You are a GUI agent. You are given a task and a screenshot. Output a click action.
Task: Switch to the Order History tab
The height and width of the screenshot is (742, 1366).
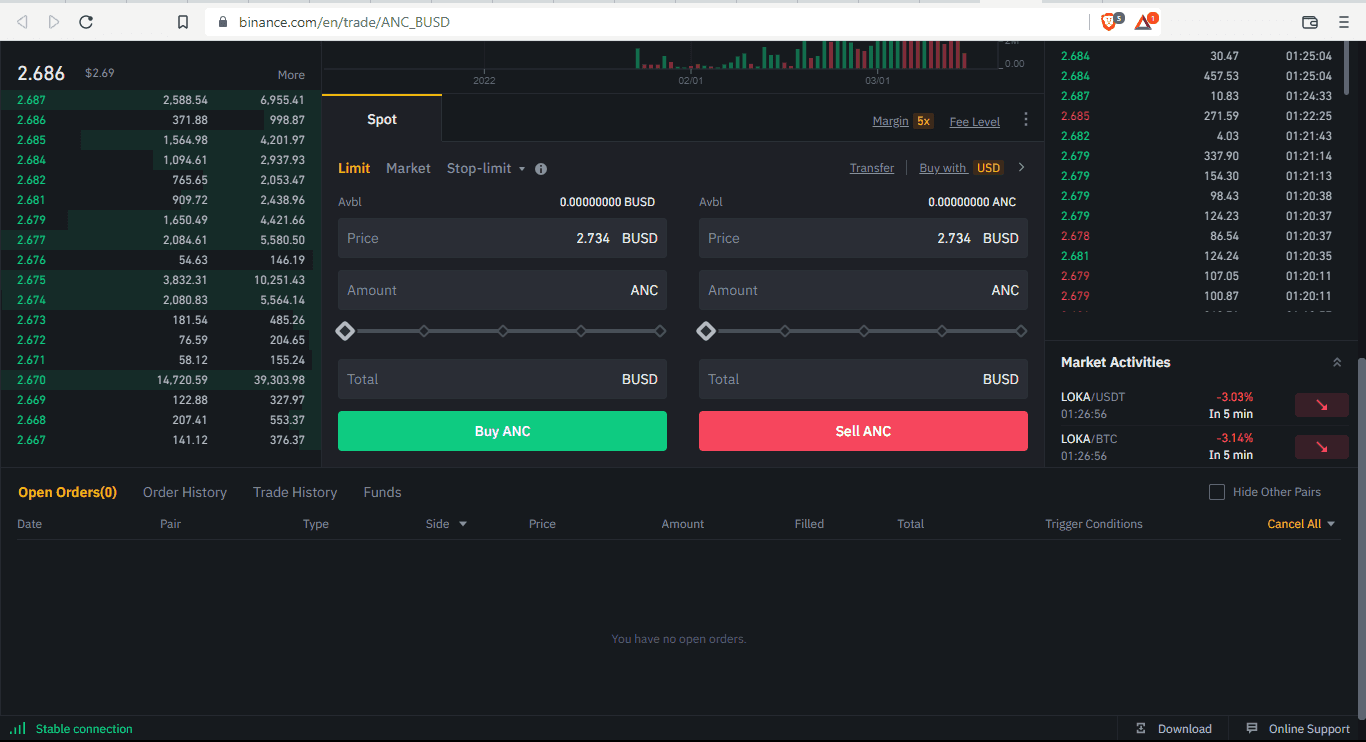pyautogui.click(x=185, y=492)
